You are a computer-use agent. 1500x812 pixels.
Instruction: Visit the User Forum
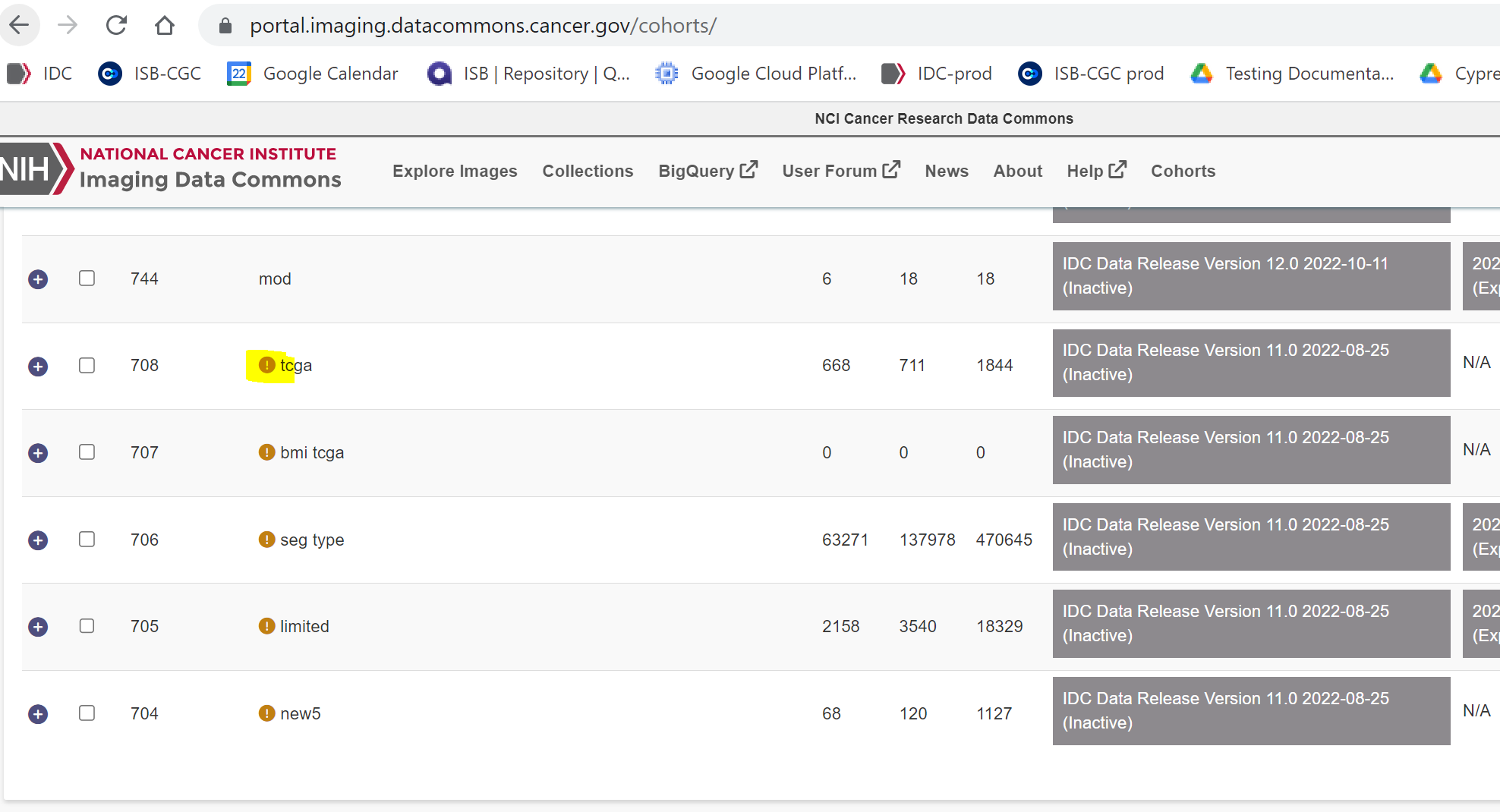[840, 171]
